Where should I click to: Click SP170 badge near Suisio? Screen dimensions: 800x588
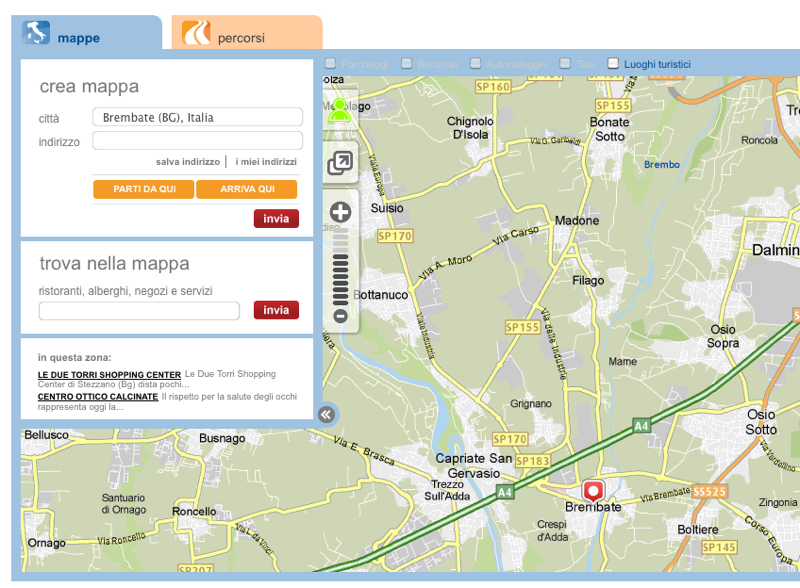395,236
